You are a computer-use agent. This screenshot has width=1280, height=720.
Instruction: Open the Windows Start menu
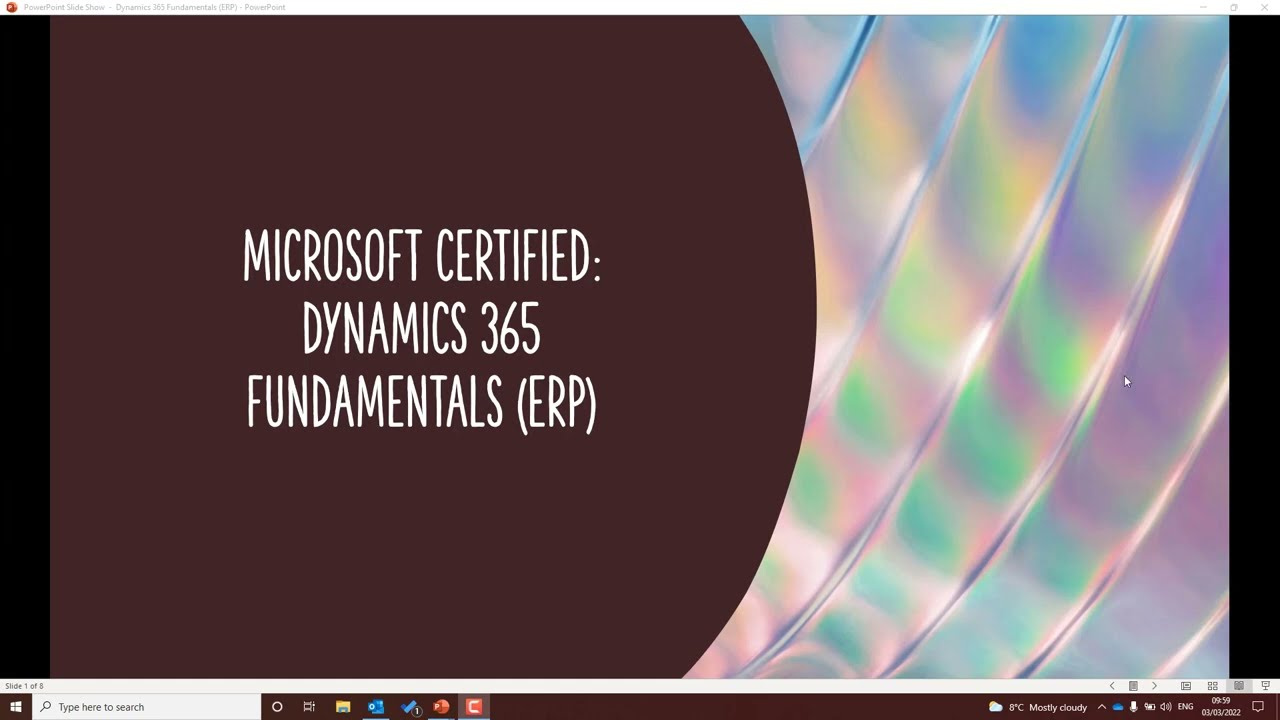[16, 707]
